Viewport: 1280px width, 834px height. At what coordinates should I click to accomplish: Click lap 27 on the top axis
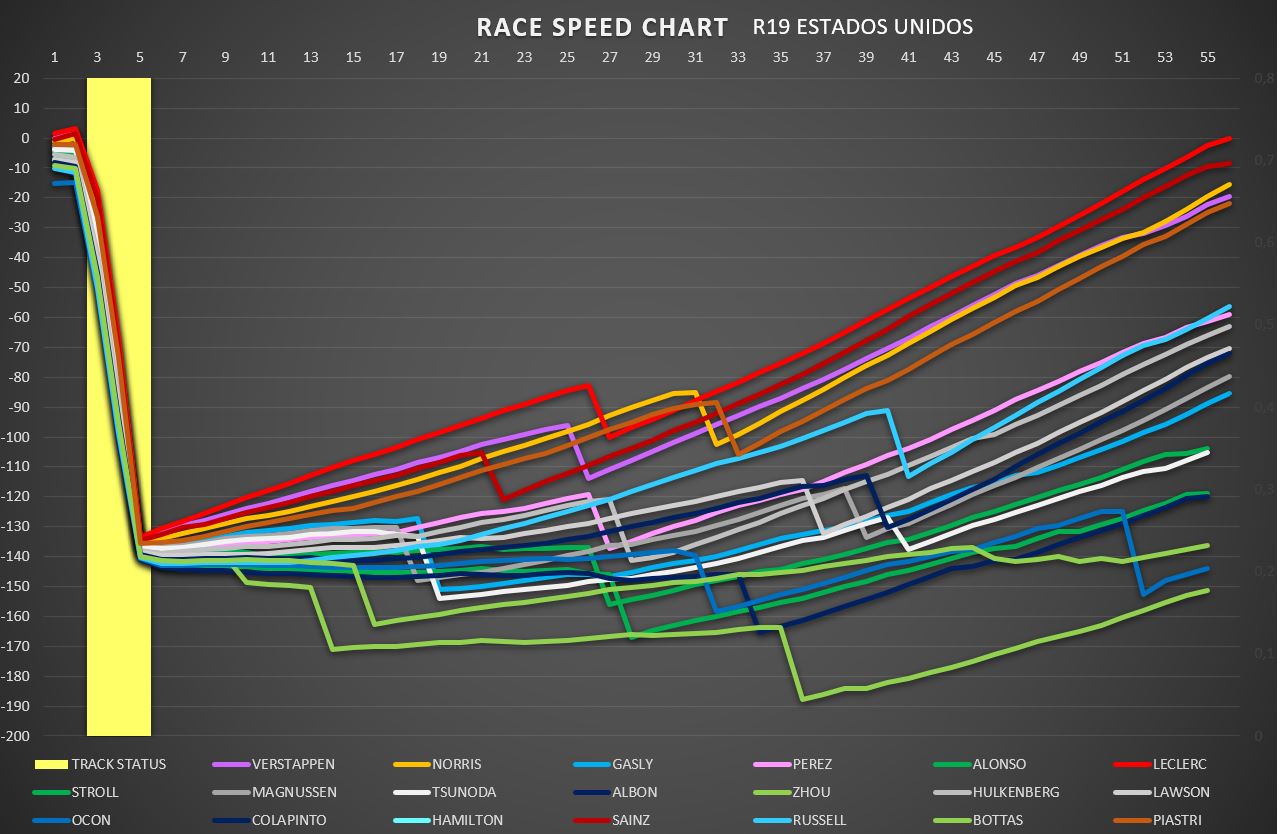point(610,58)
